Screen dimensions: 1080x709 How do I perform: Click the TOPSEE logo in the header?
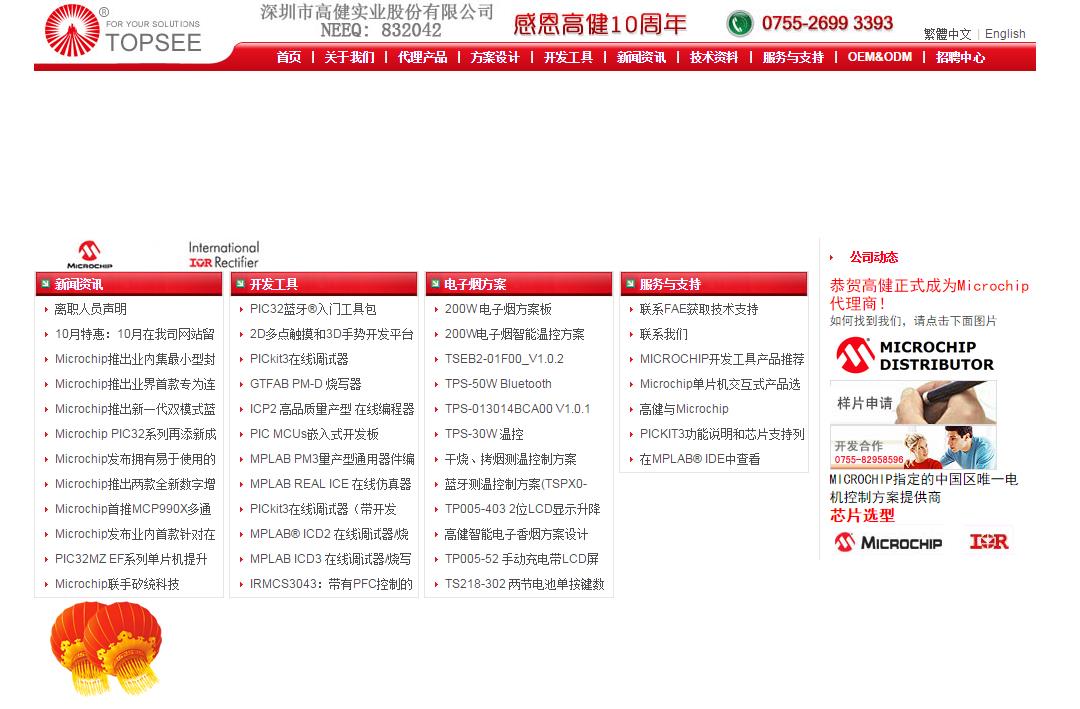pos(123,31)
